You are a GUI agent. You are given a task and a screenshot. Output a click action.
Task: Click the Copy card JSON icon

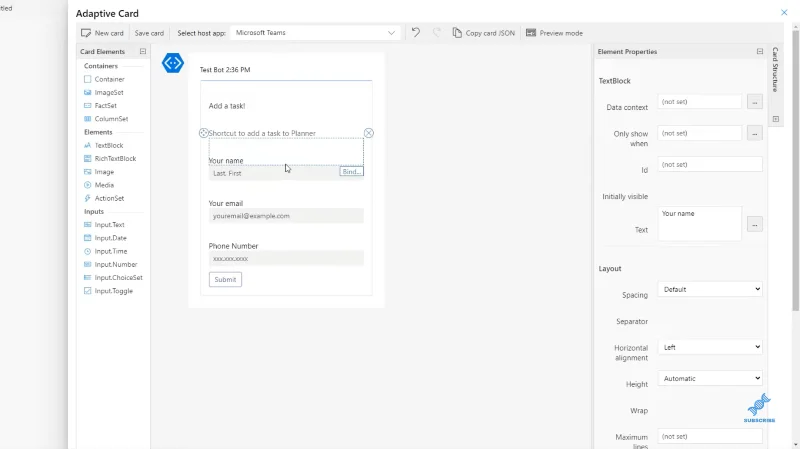(457, 33)
